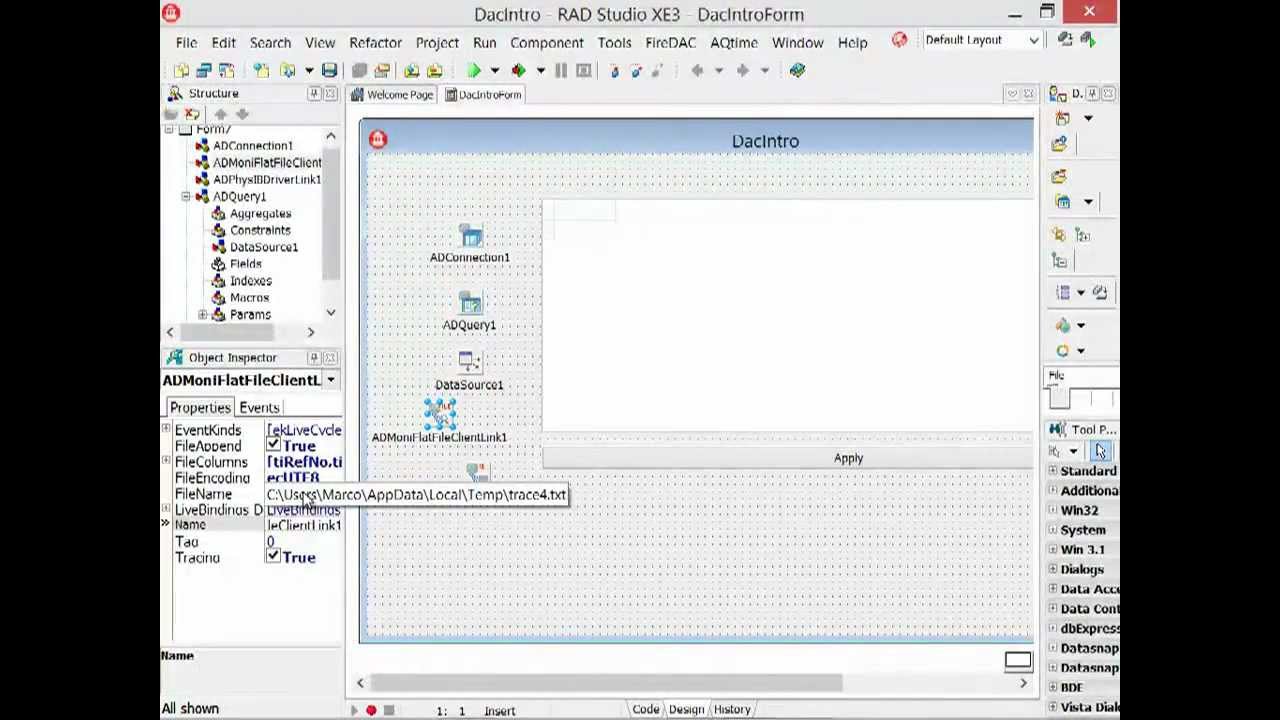
Task: Click the macro play icon in status bar
Action: pyautogui.click(x=353, y=711)
